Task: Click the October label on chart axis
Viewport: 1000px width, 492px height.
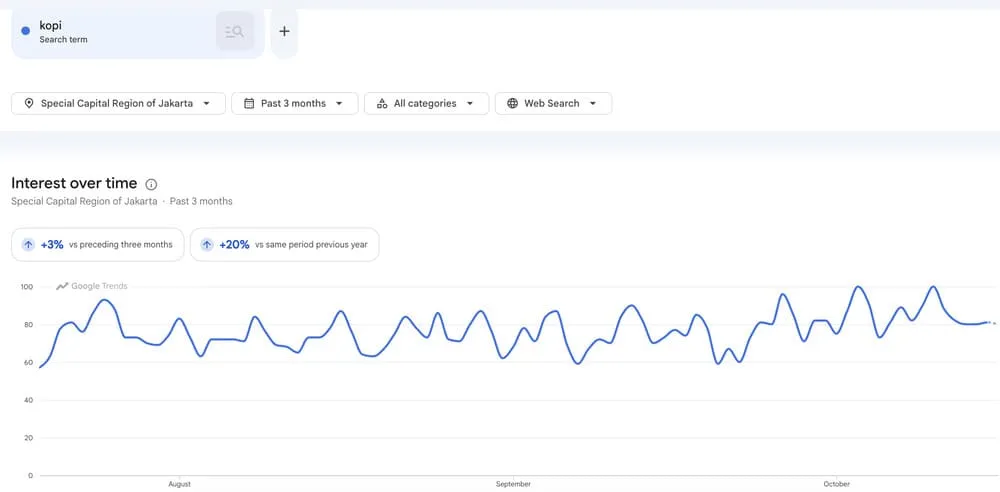Action: [x=836, y=484]
